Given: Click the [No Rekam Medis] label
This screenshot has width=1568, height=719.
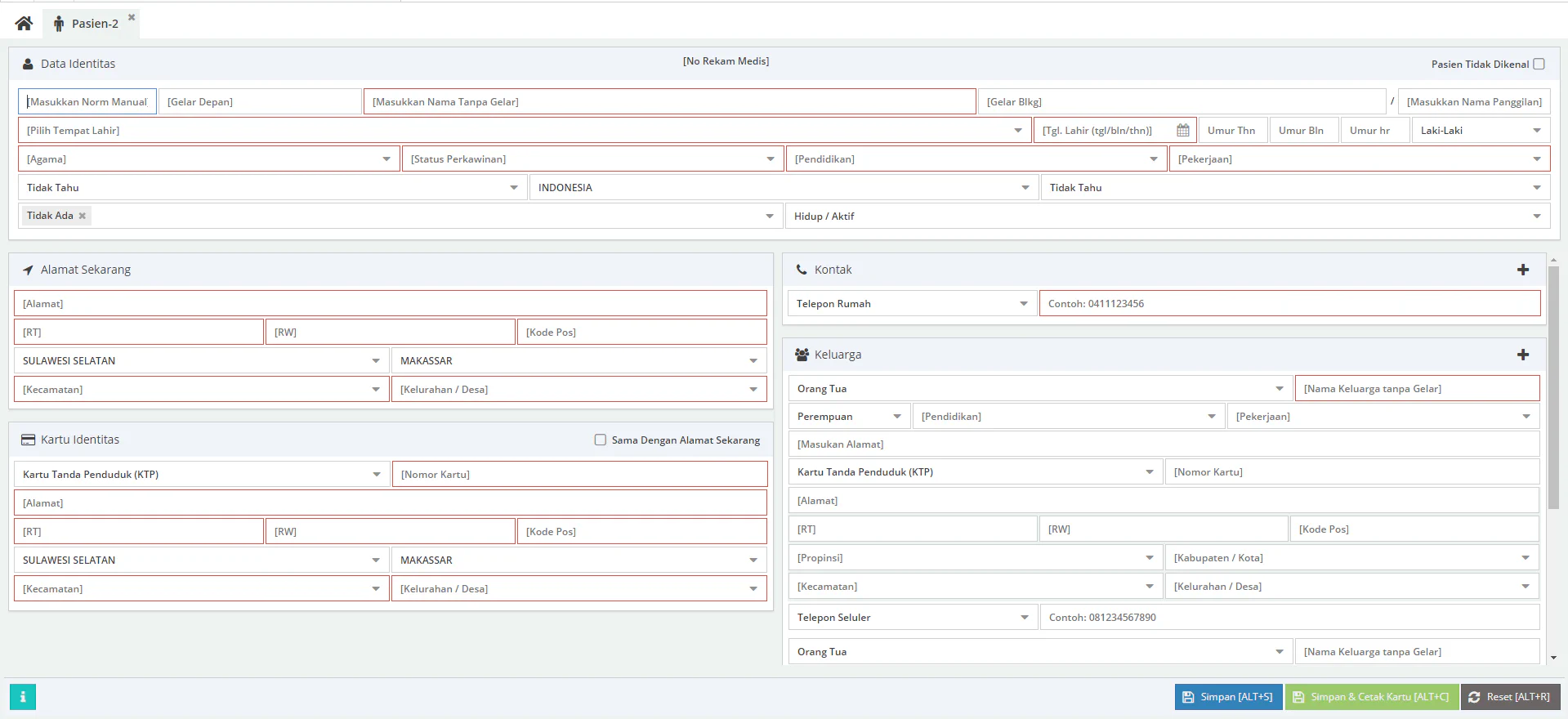Looking at the screenshot, I should tap(726, 61).
